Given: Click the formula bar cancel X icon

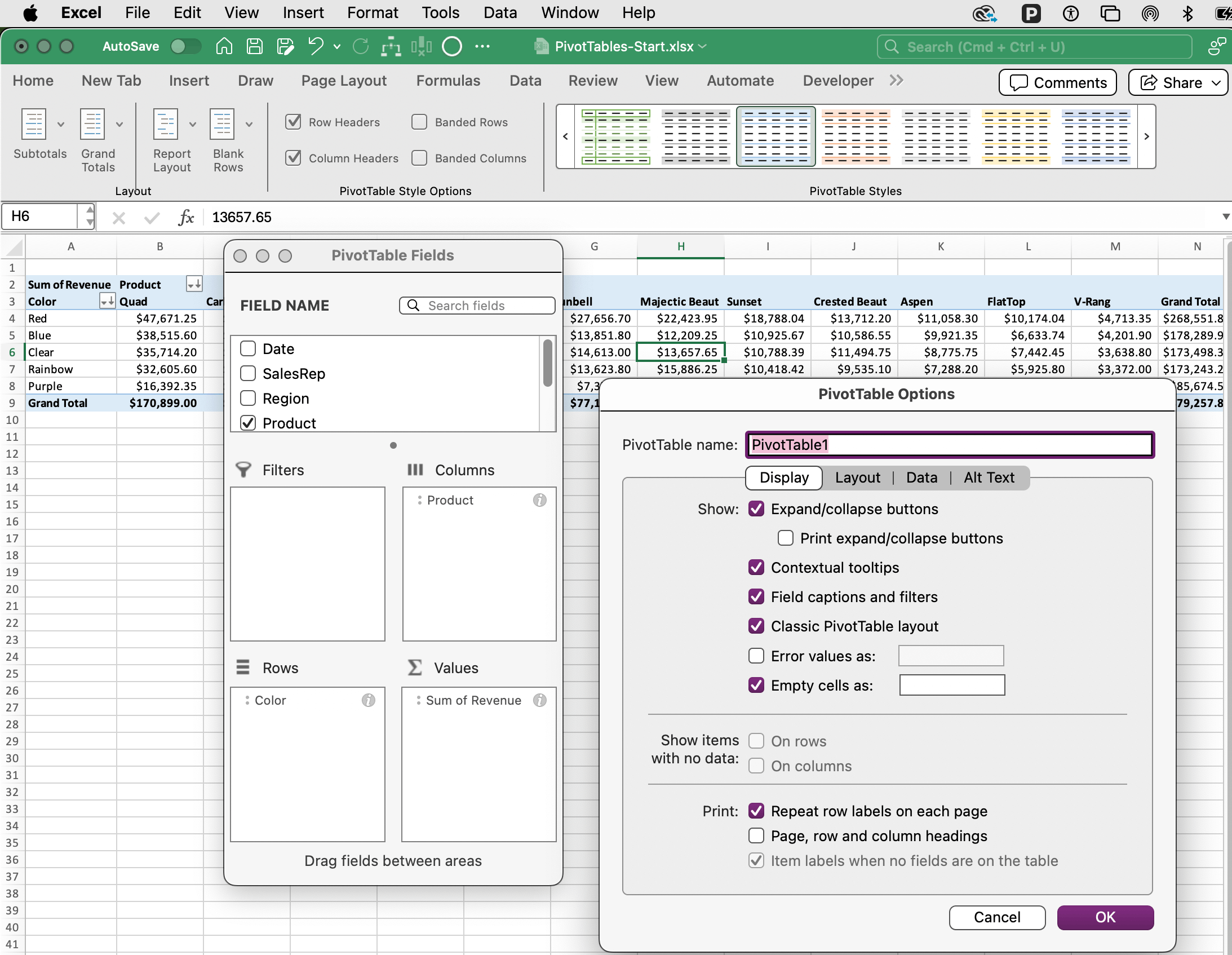Looking at the screenshot, I should tap(118, 218).
